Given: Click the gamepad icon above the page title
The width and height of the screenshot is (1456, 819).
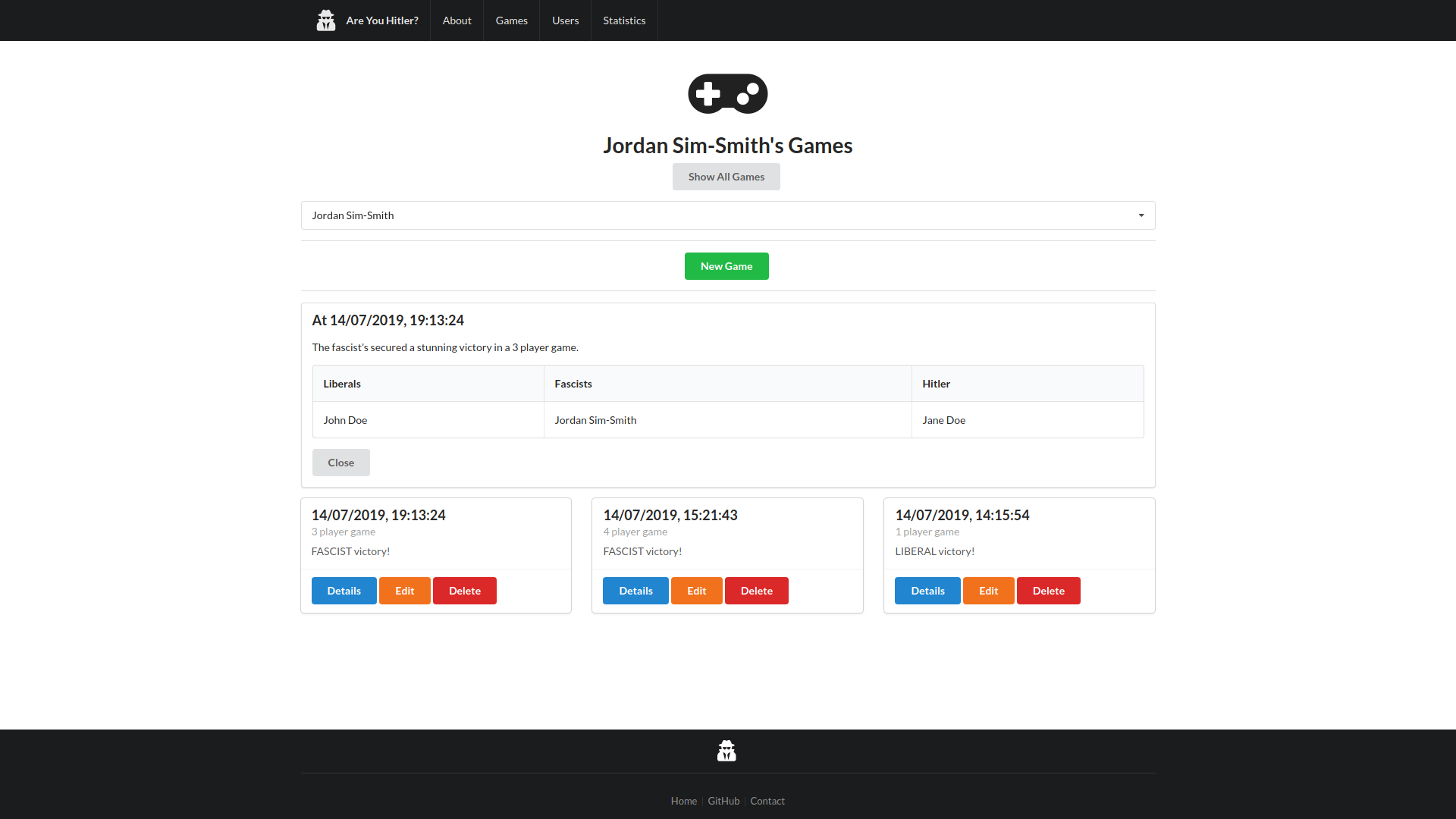Looking at the screenshot, I should (x=726, y=93).
